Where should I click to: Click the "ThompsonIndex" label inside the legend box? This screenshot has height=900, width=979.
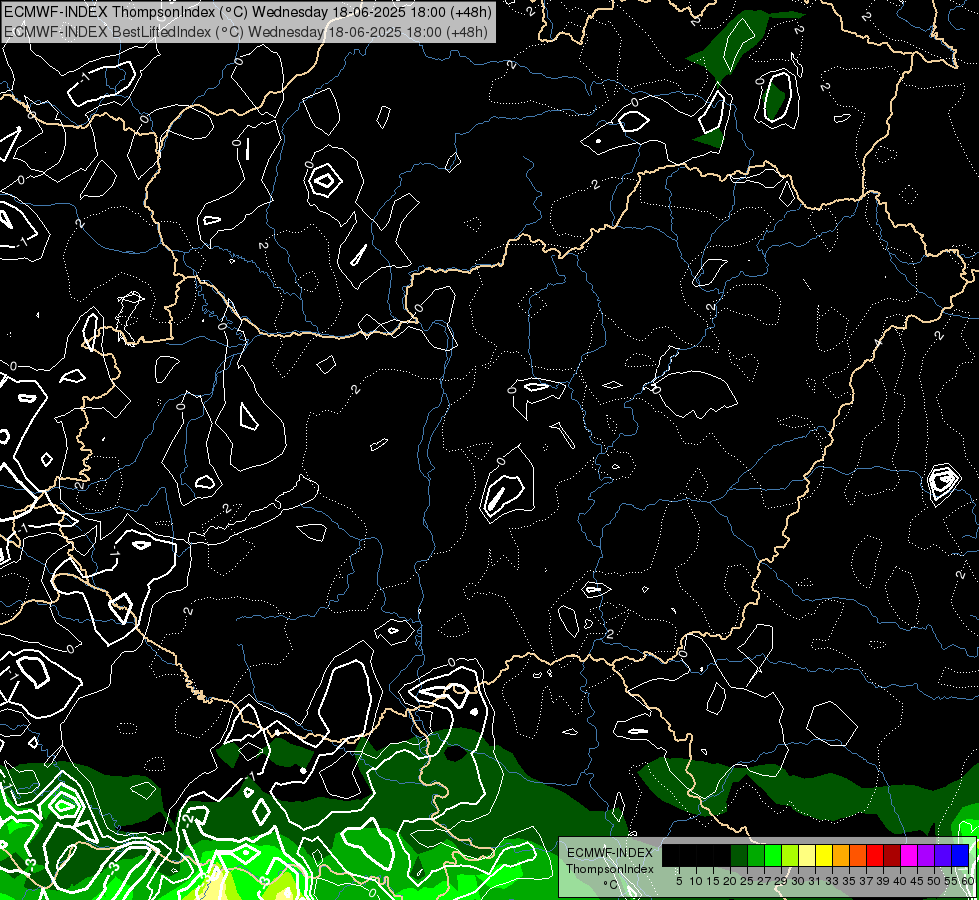(610, 869)
